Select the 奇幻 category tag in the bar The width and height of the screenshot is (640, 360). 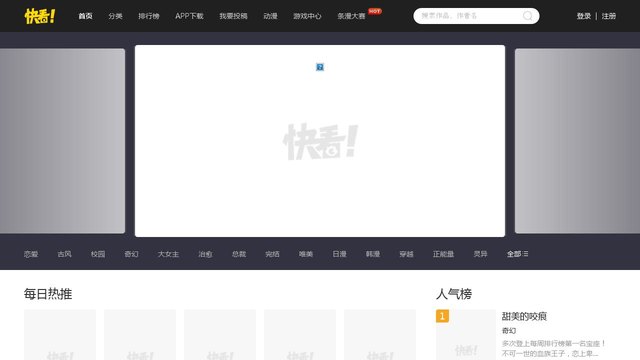[x=131, y=254]
